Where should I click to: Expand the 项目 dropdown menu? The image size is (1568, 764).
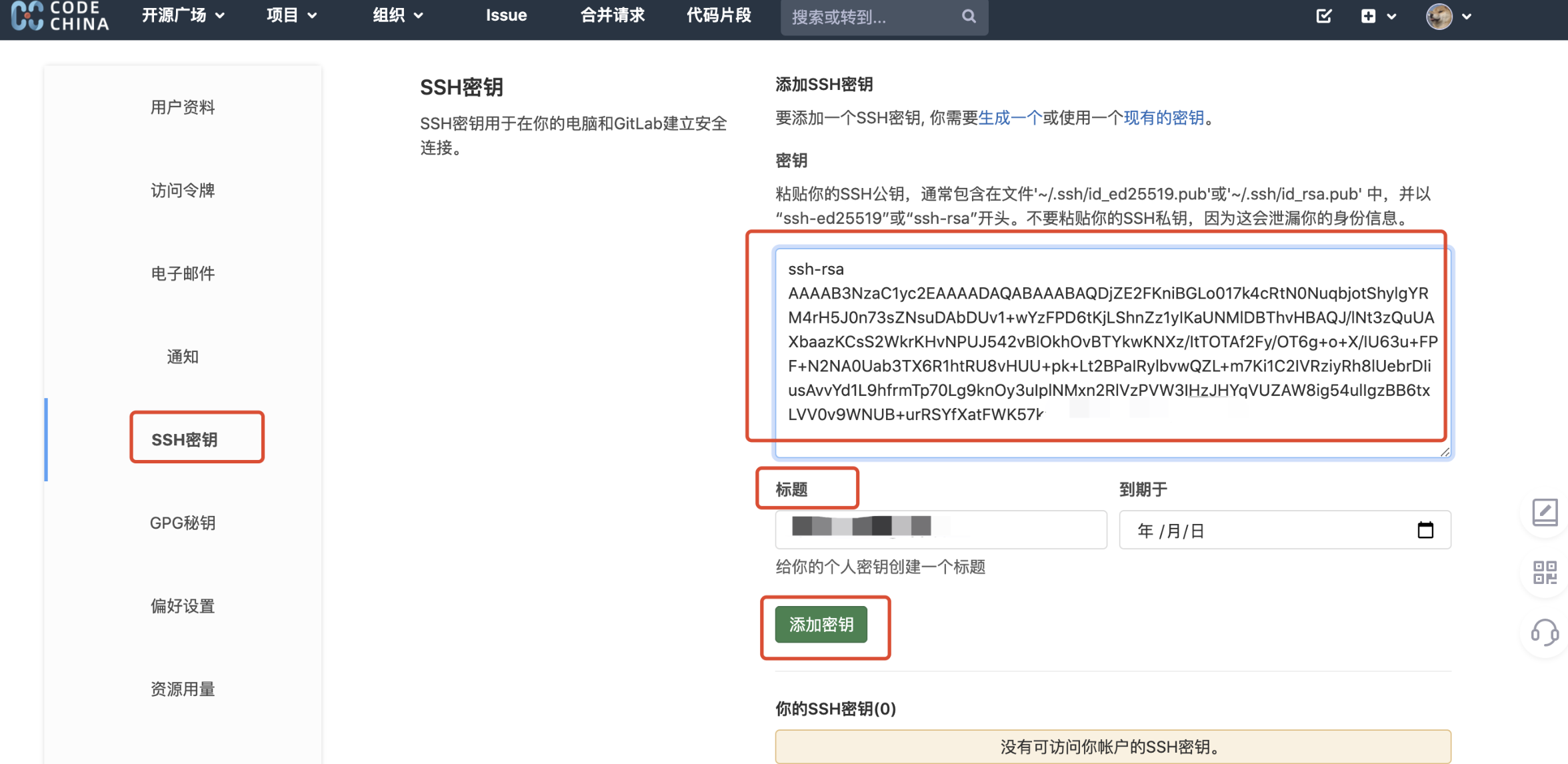[x=291, y=15]
